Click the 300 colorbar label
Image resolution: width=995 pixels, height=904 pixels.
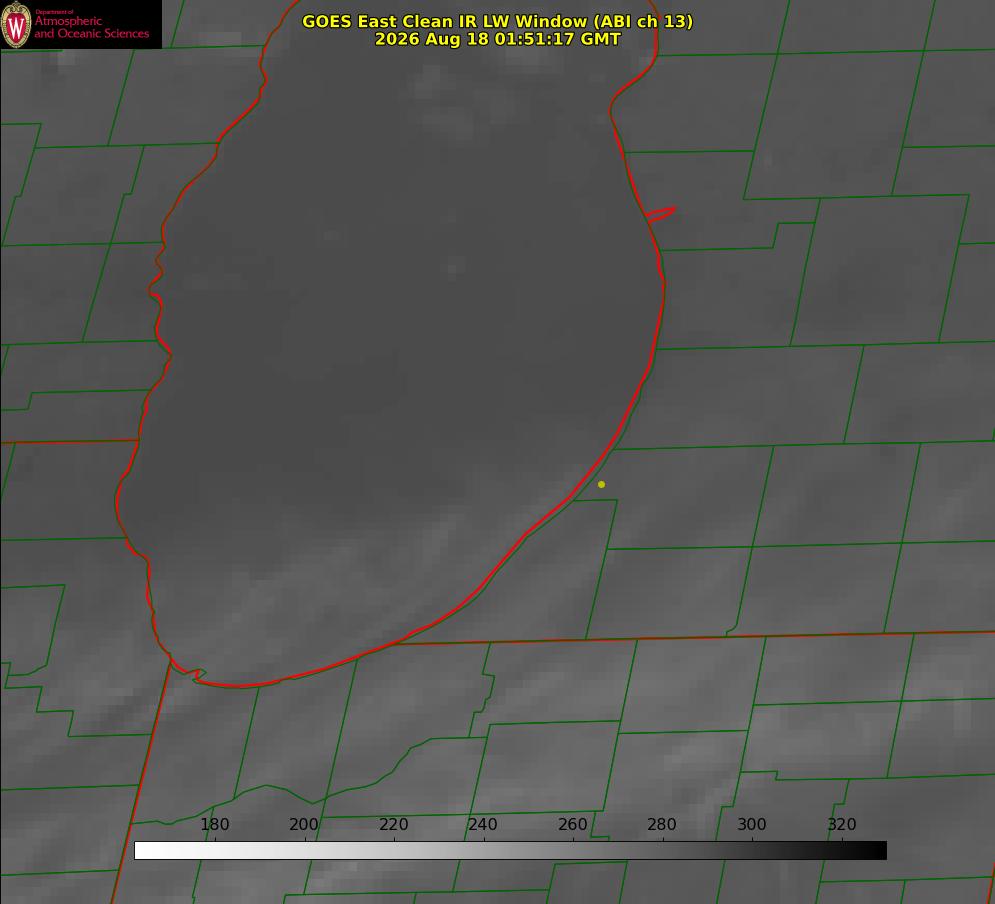(x=752, y=824)
